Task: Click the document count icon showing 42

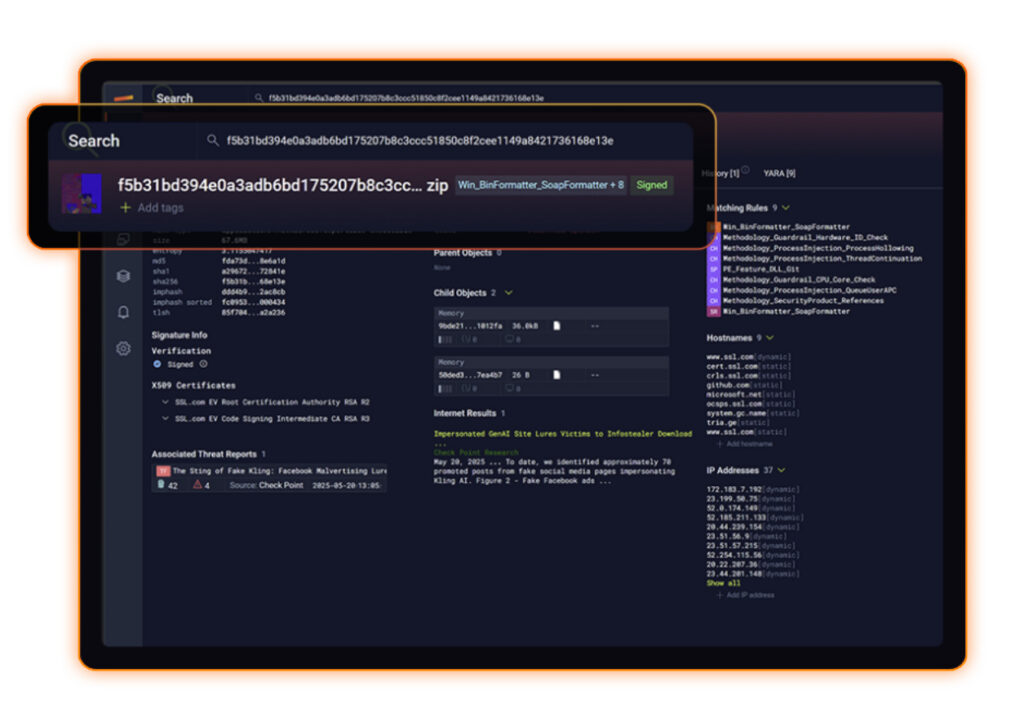Action: pos(161,484)
